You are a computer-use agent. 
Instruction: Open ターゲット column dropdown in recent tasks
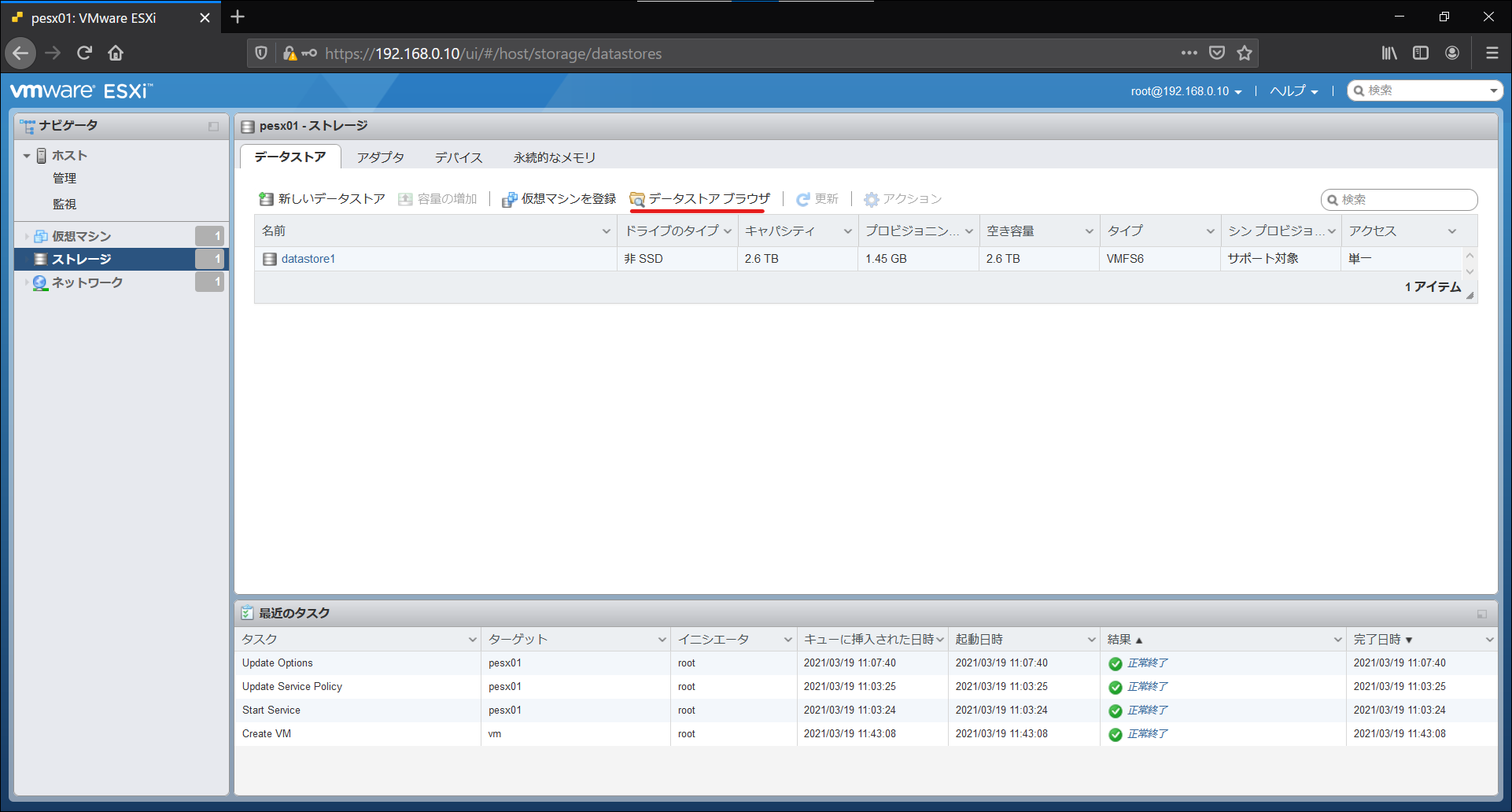coord(662,640)
